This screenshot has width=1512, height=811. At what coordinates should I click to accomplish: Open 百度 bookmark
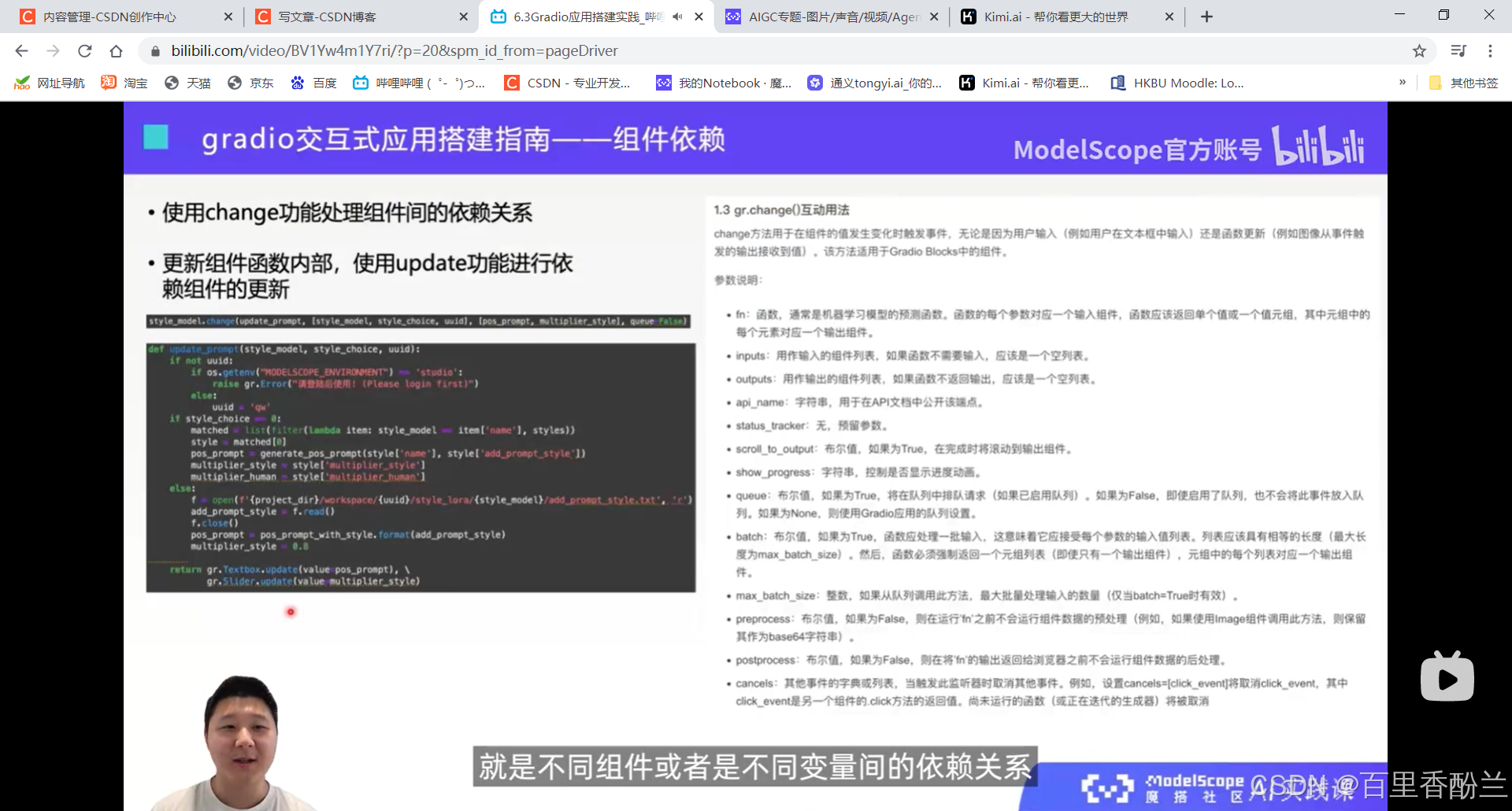click(x=313, y=83)
